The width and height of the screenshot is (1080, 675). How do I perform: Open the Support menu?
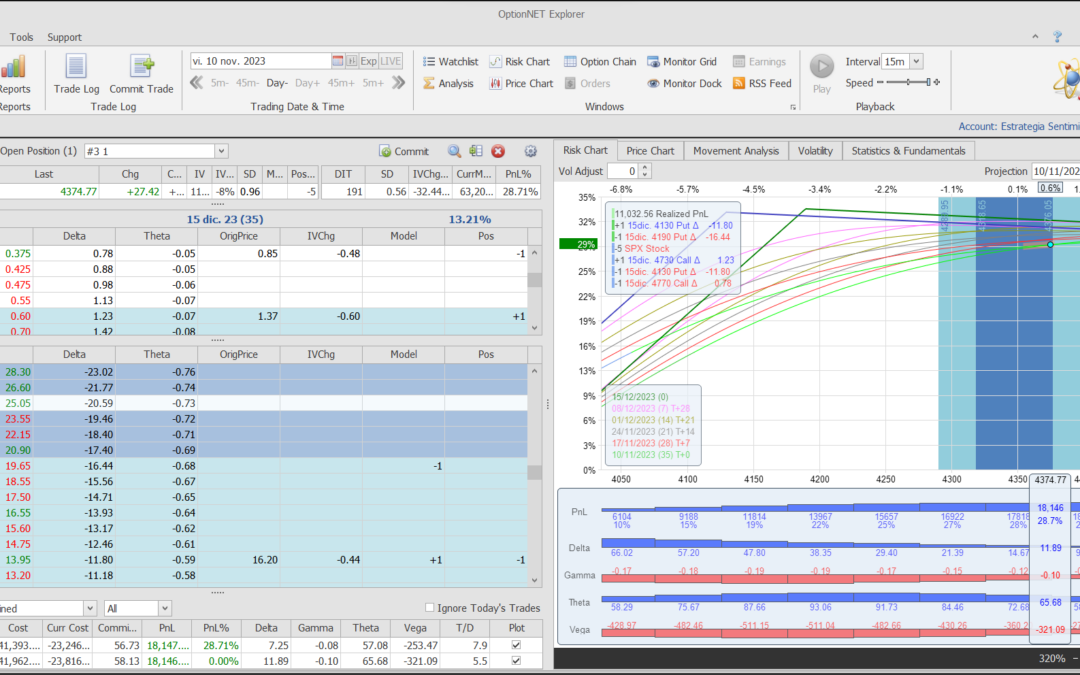click(65, 37)
